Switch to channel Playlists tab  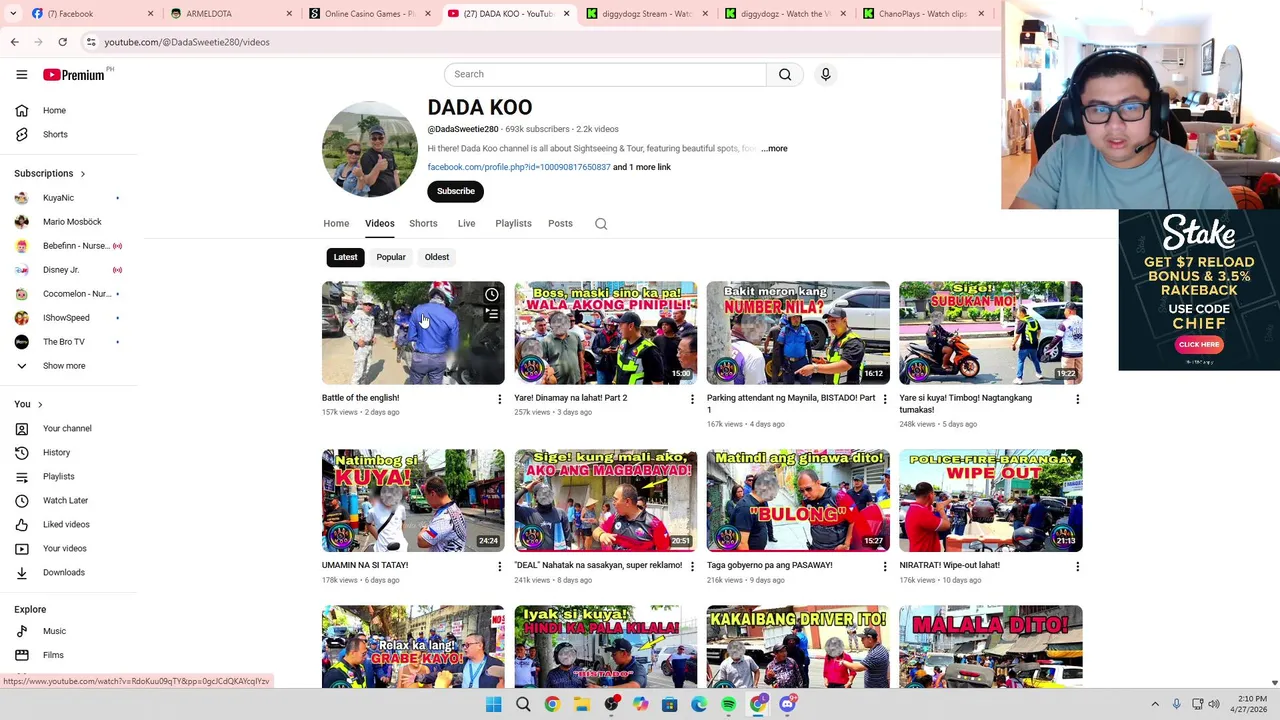[513, 224]
